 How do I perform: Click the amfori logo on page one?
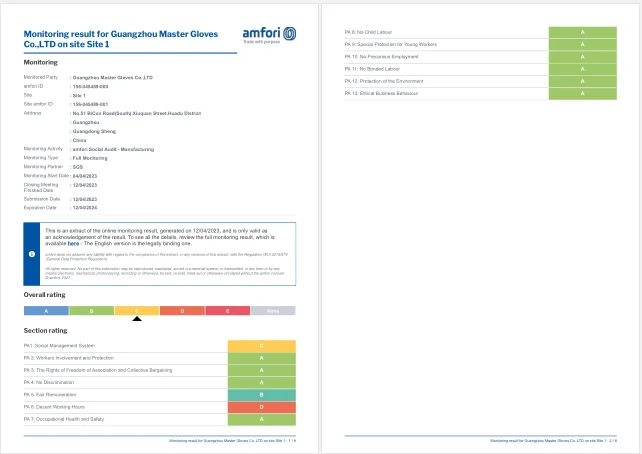coord(269,34)
